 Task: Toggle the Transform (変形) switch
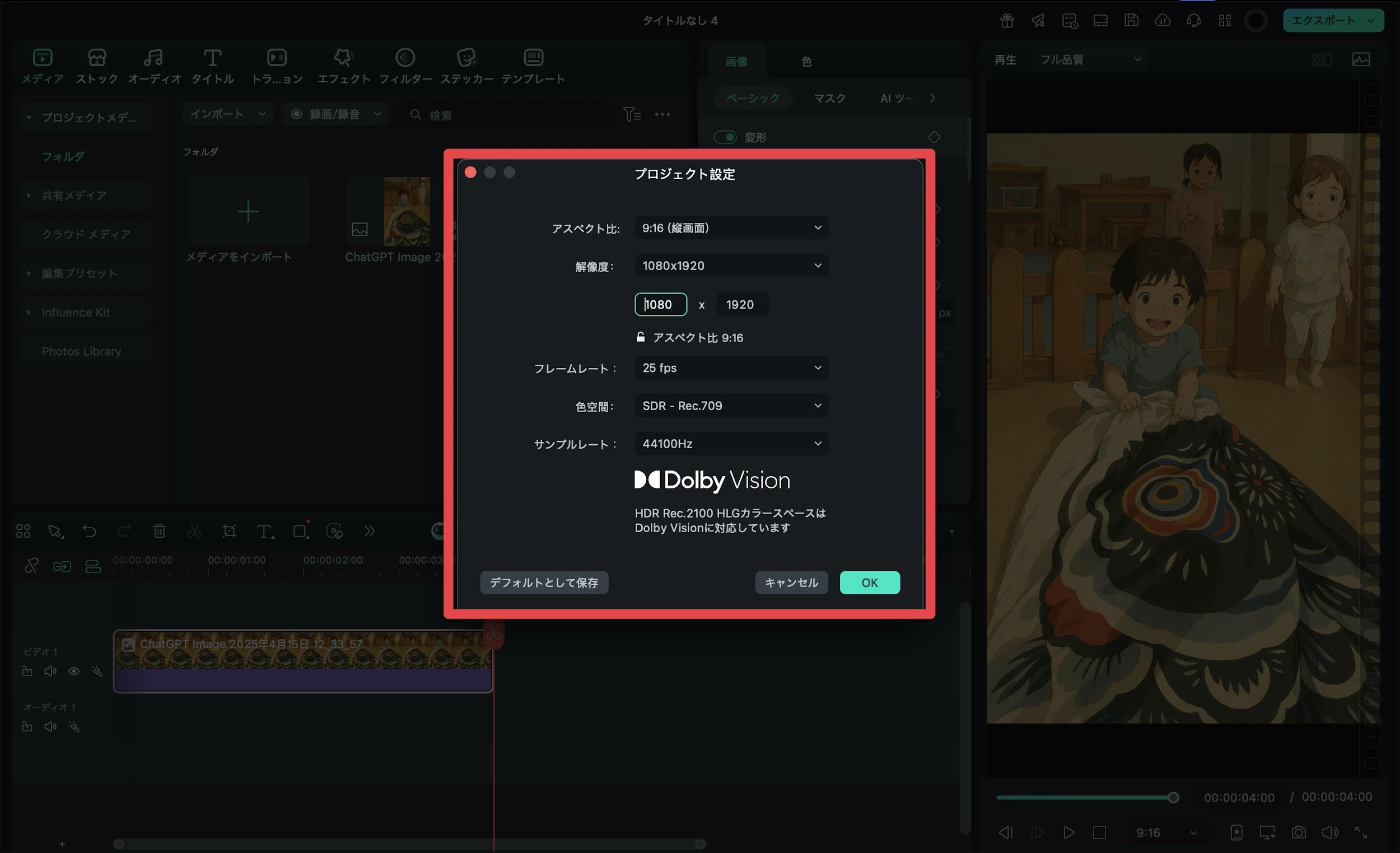725,137
